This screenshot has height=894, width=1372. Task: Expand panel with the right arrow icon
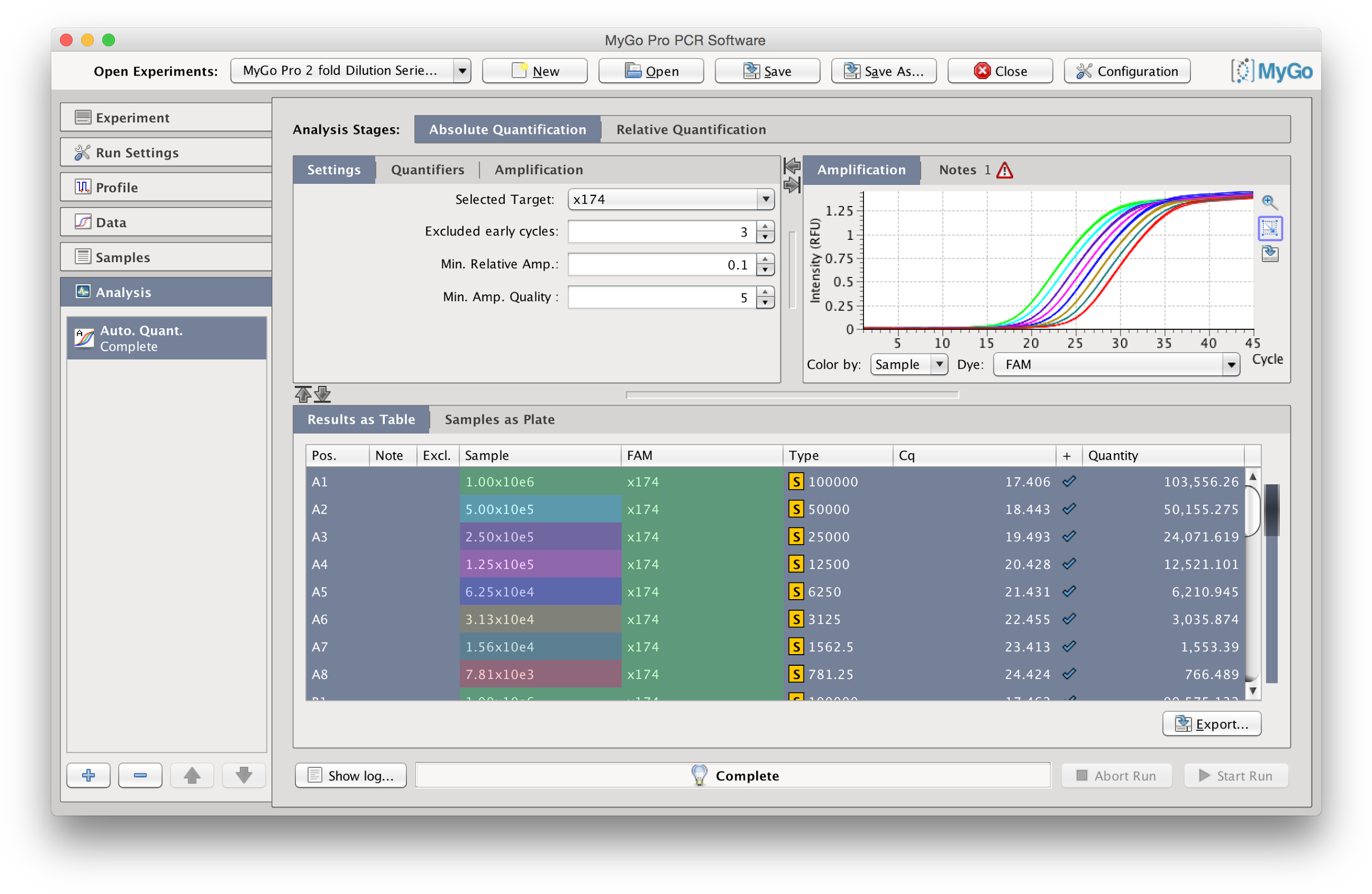[x=792, y=185]
